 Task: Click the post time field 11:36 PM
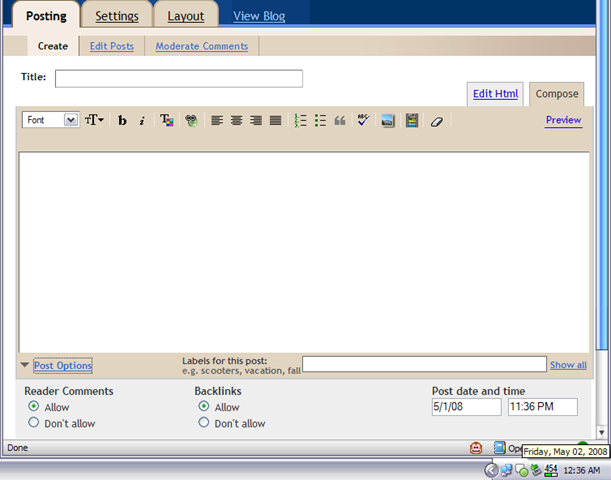tap(543, 407)
